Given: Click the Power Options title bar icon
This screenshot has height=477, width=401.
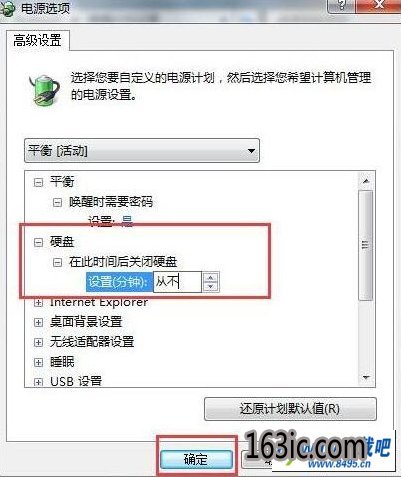Looking at the screenshot, I should 7,8.
